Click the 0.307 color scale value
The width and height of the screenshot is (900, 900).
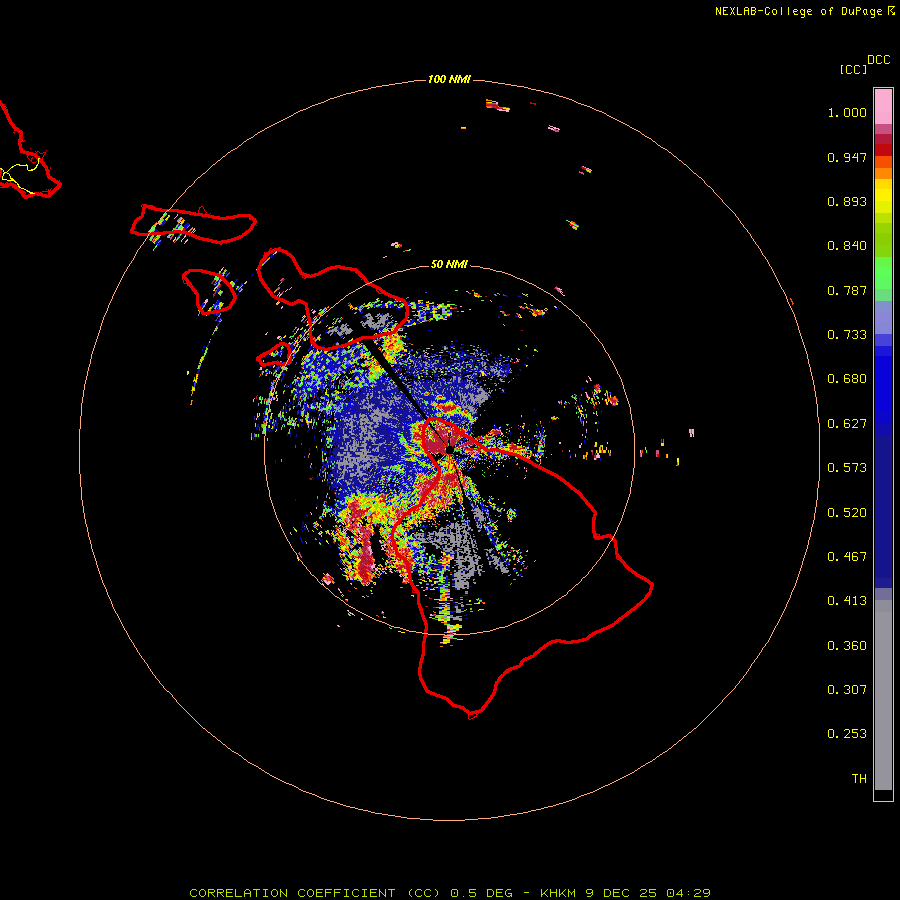click(x=847, y=690)
